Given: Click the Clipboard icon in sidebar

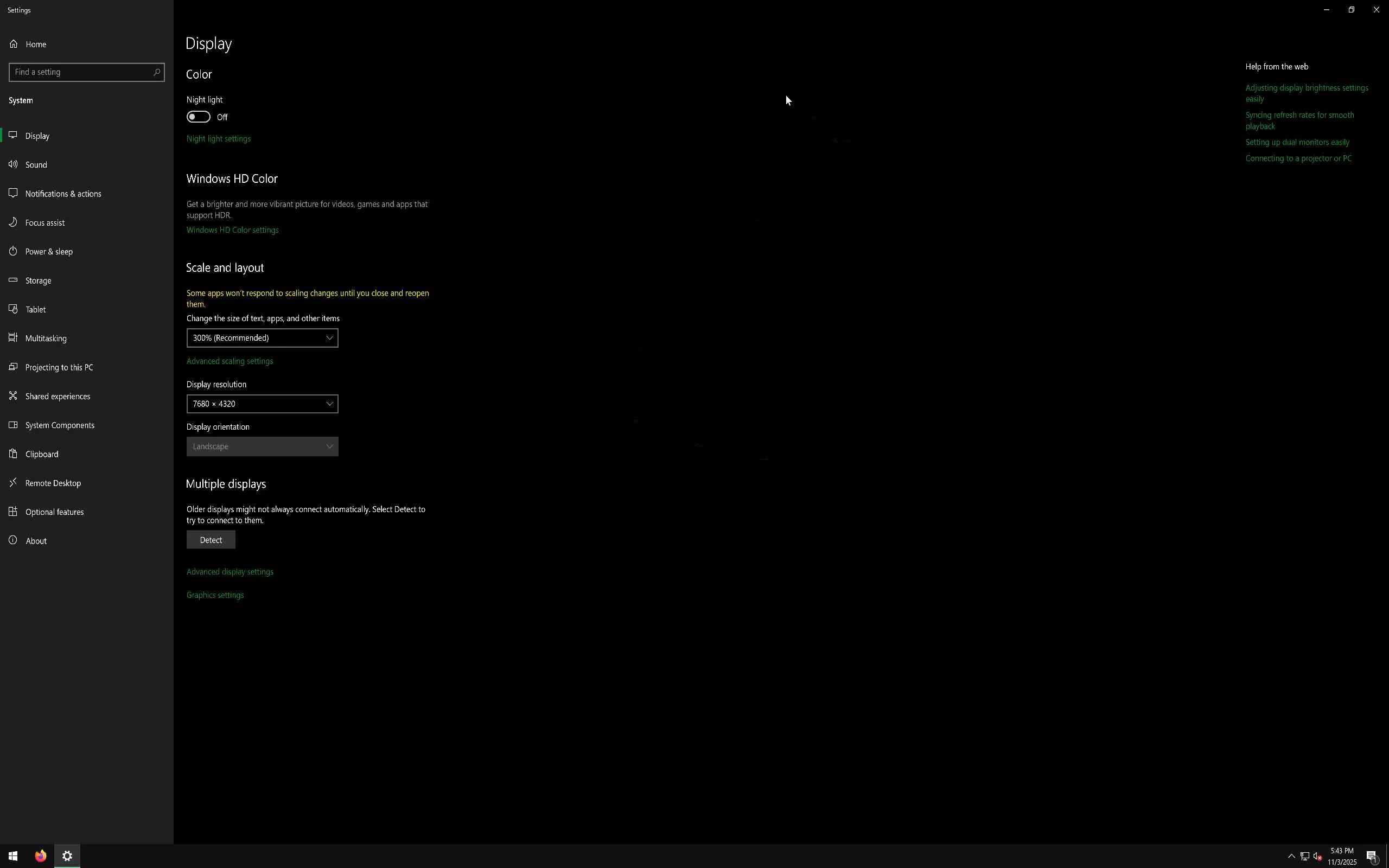Looking at the screenshot, I should pyautogui.click(x=13, y=454).
